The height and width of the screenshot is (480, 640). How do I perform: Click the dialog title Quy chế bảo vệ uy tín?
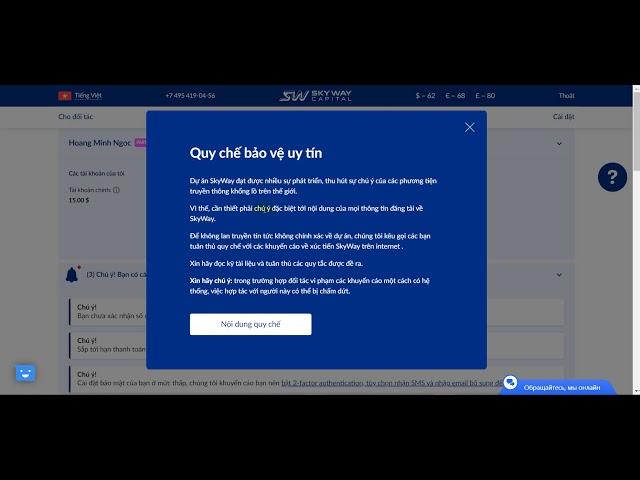click(256, 153)
